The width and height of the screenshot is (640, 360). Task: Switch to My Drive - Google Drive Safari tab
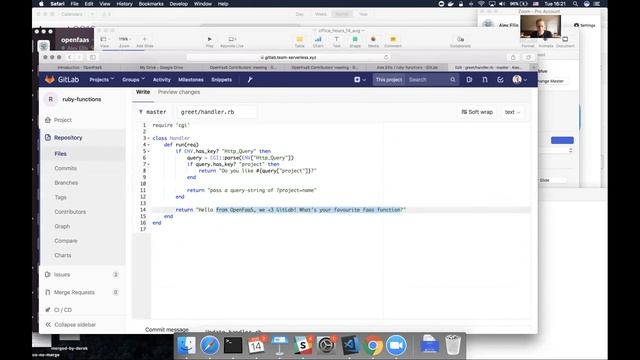pos(162,67)
